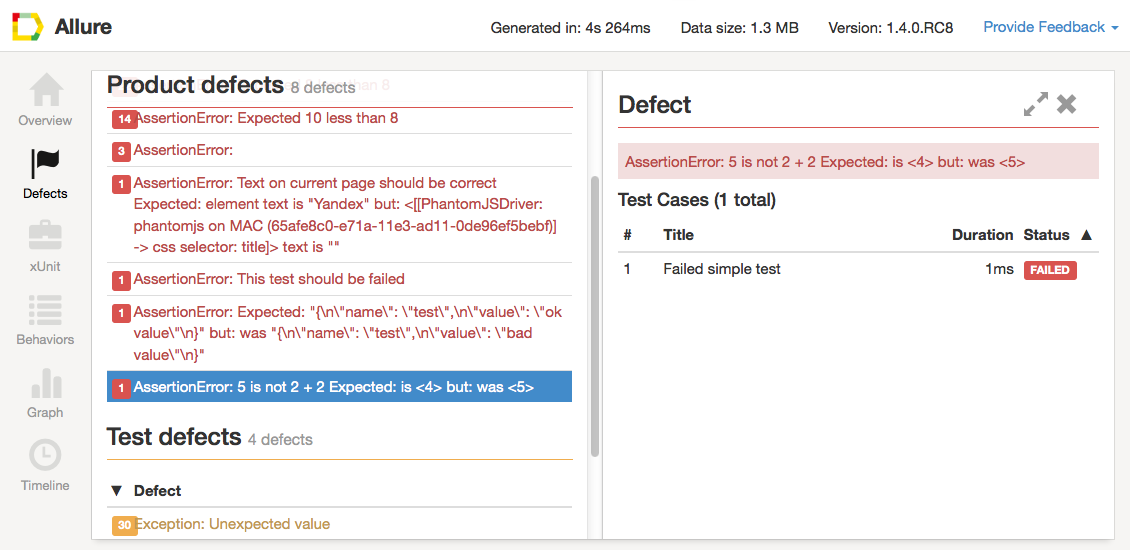
Task: Click the Allure title text
Action: pos(83,27)
